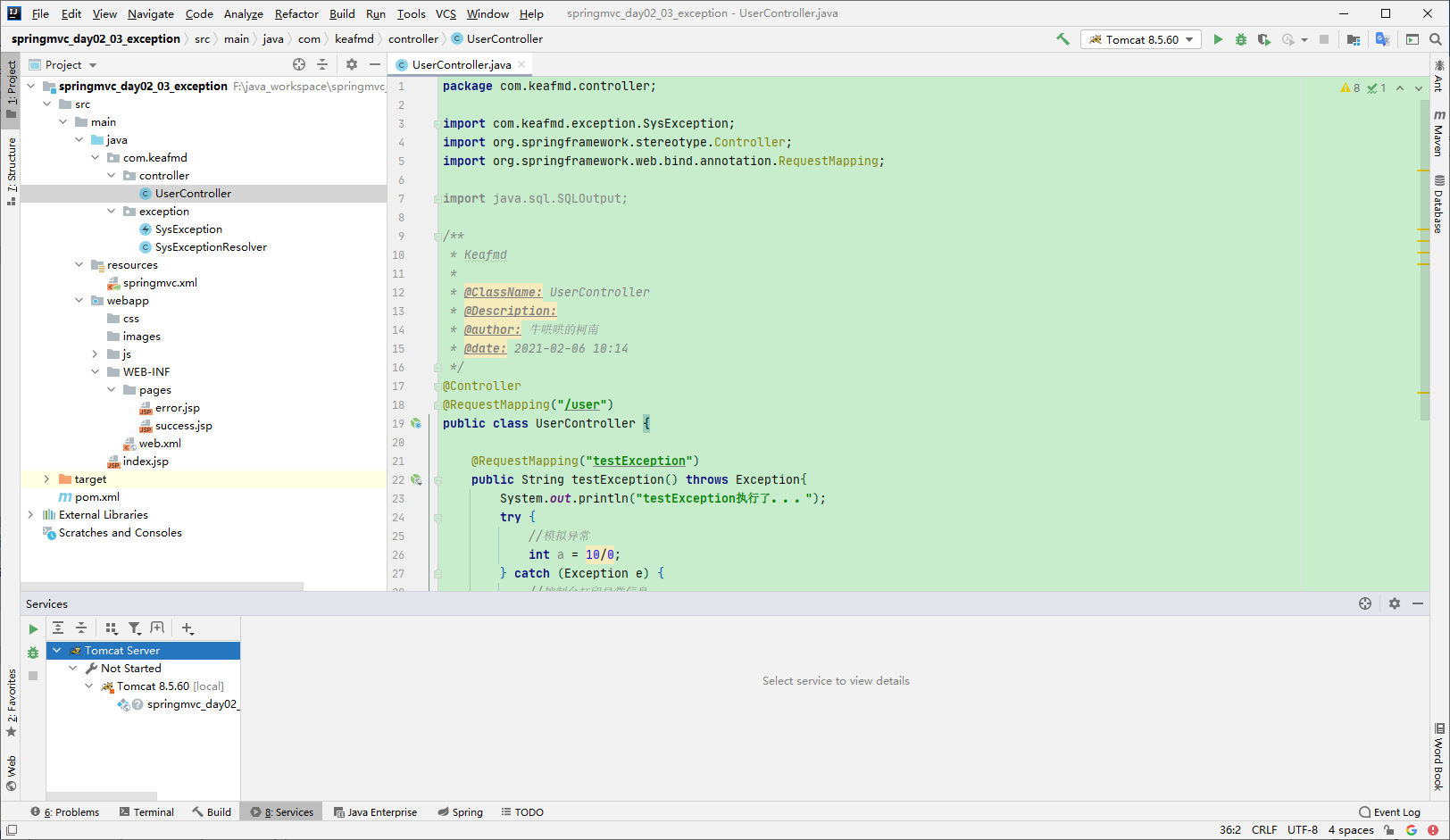Screen dimensions: 1450x840
Task: Open the Refactor menu
Action: coord(296,13)
